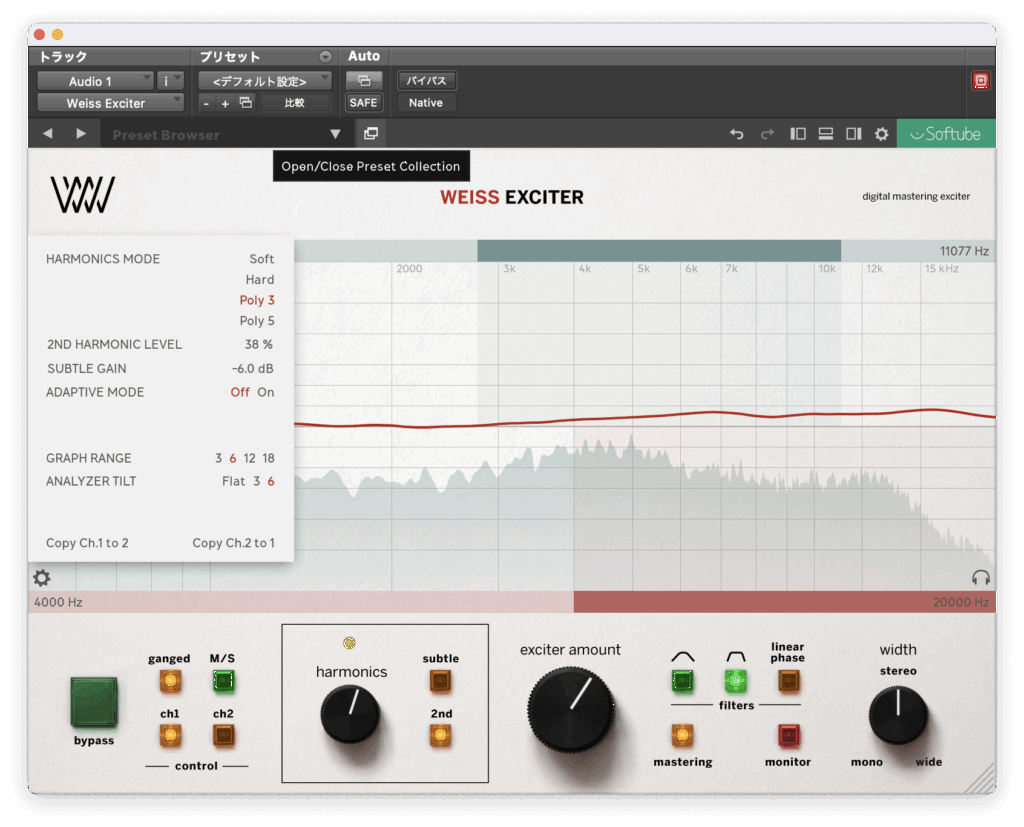Select Poly 5 harmonics mode
The image size is (1024, 827).
pos(257,321)
